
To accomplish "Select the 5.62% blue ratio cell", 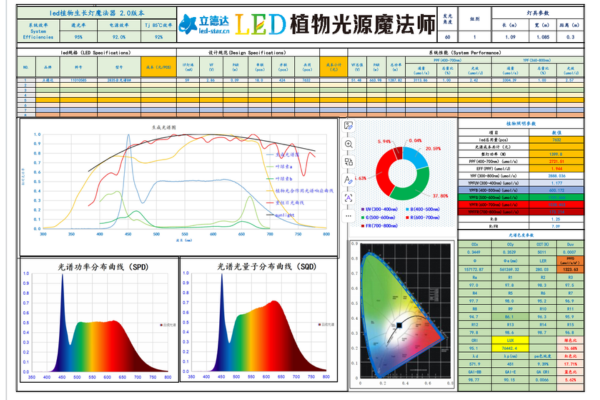I will pos(570,379).
